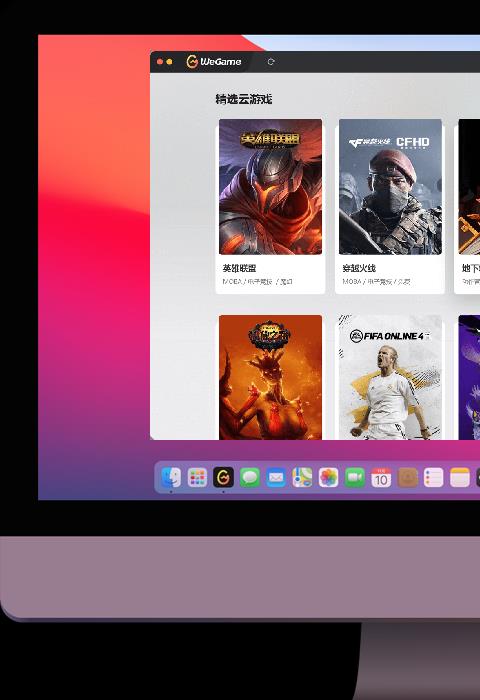Open Contacts from the dock
Viewport: 480px width, 700px height.
(x=407, y=477)
